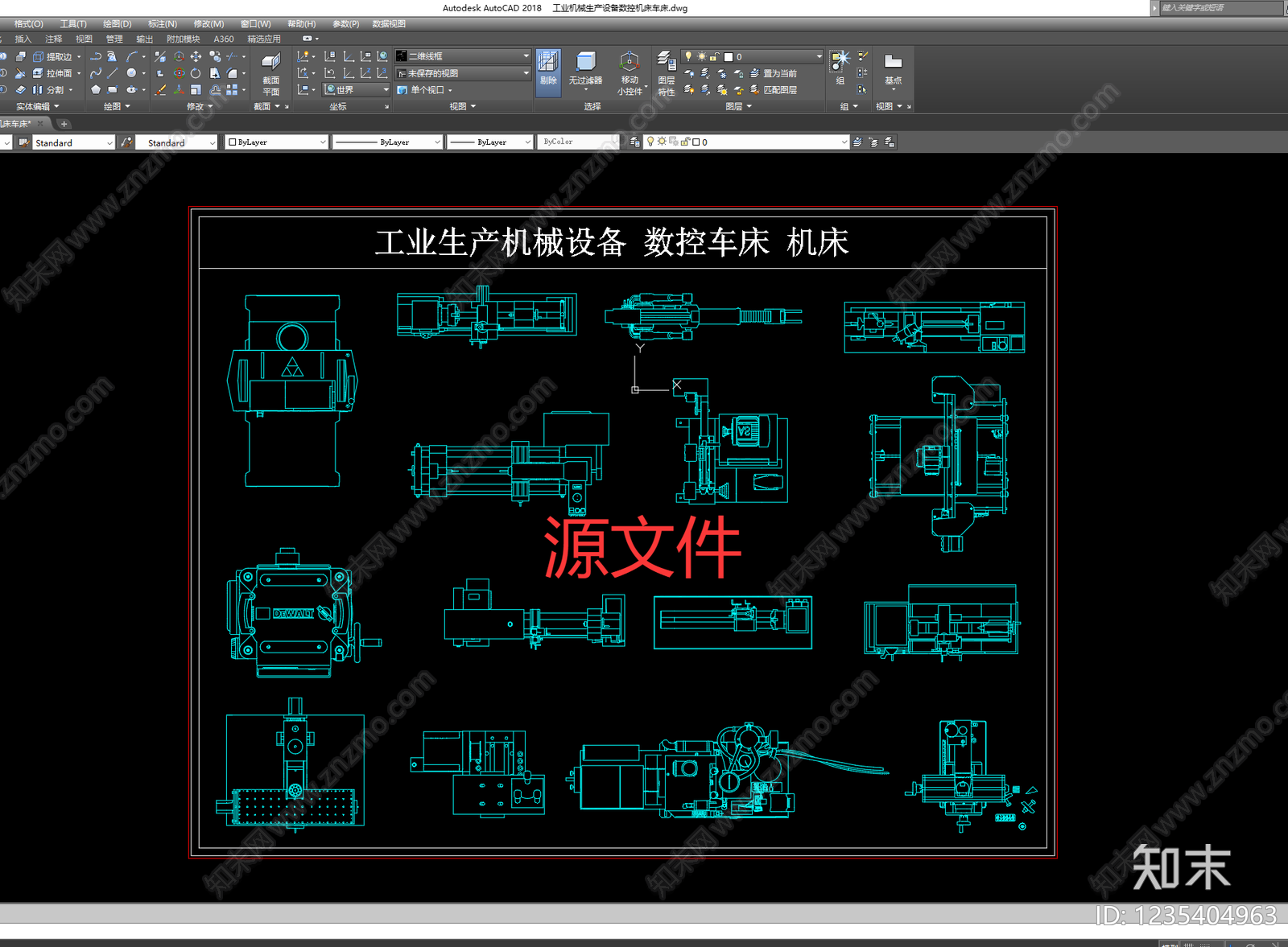
Task: Click the 提取边 (extract edges) tool
Action: tap(52, 57)
